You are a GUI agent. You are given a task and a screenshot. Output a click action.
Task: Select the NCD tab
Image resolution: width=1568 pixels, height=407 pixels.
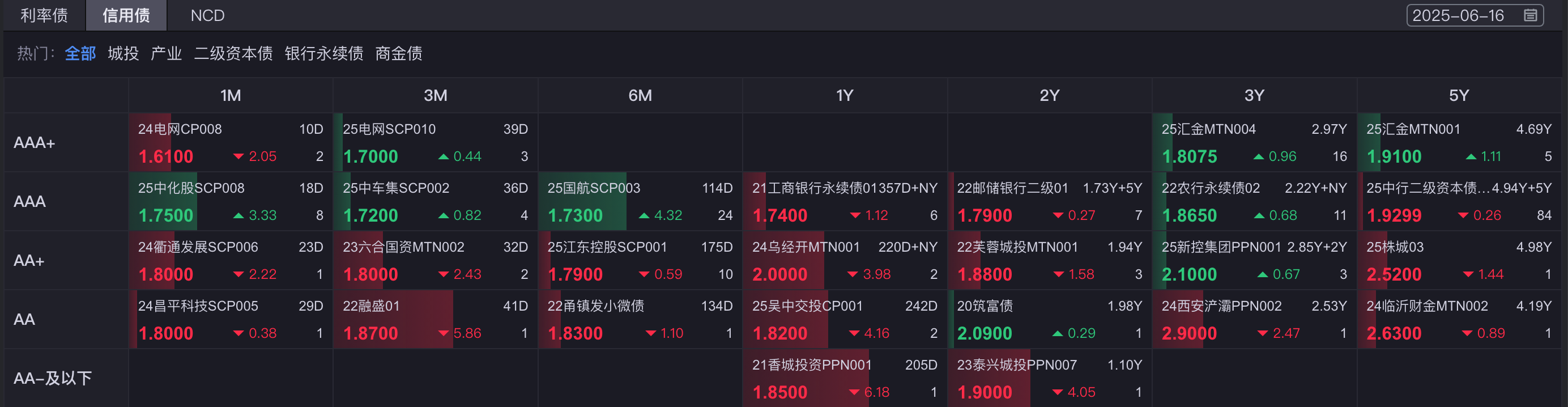click(x=207, y=15)
